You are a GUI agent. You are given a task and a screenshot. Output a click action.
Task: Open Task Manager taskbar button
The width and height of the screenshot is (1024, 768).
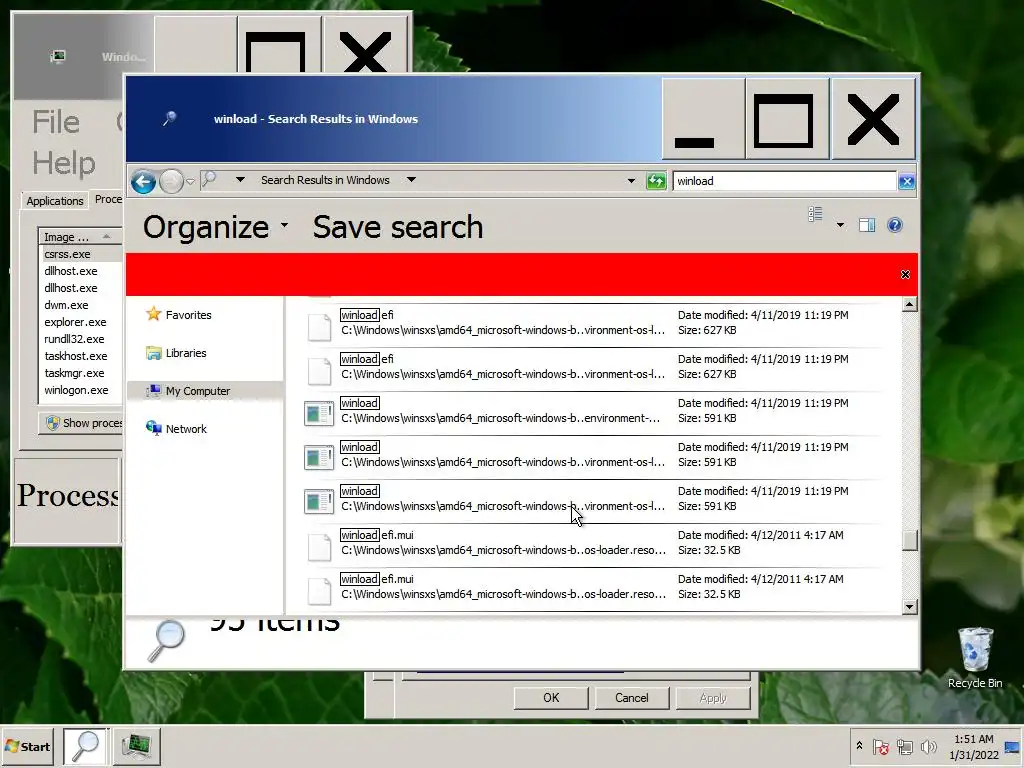click(136, 746)
